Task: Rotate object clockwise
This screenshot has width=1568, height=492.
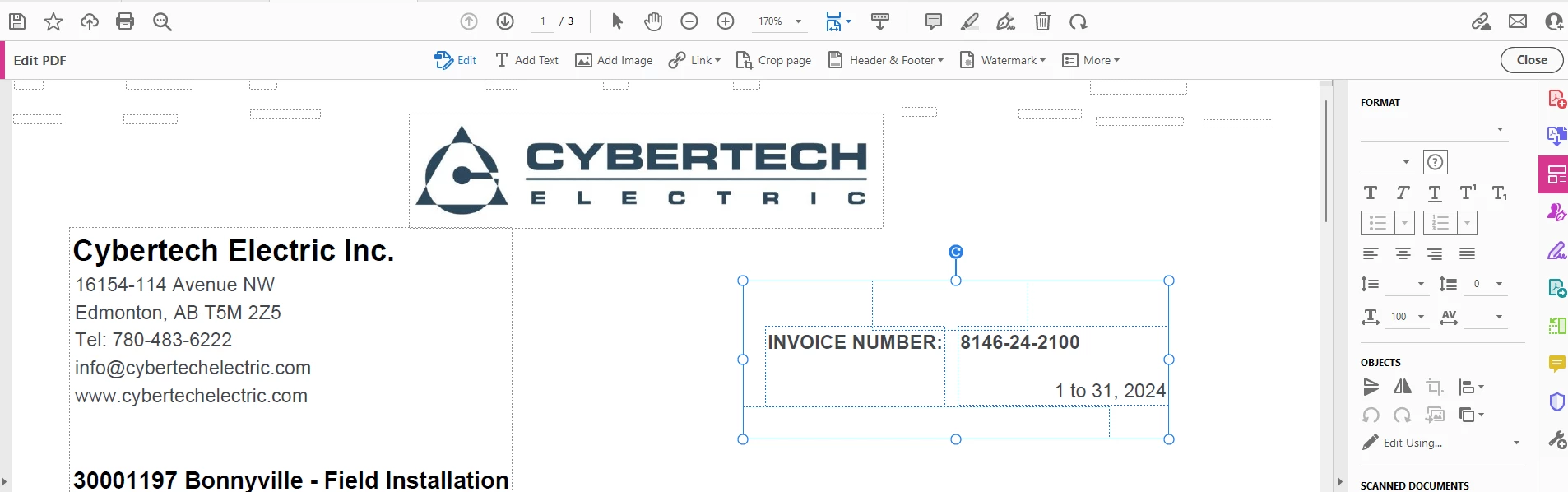Action: [1403, 415]
